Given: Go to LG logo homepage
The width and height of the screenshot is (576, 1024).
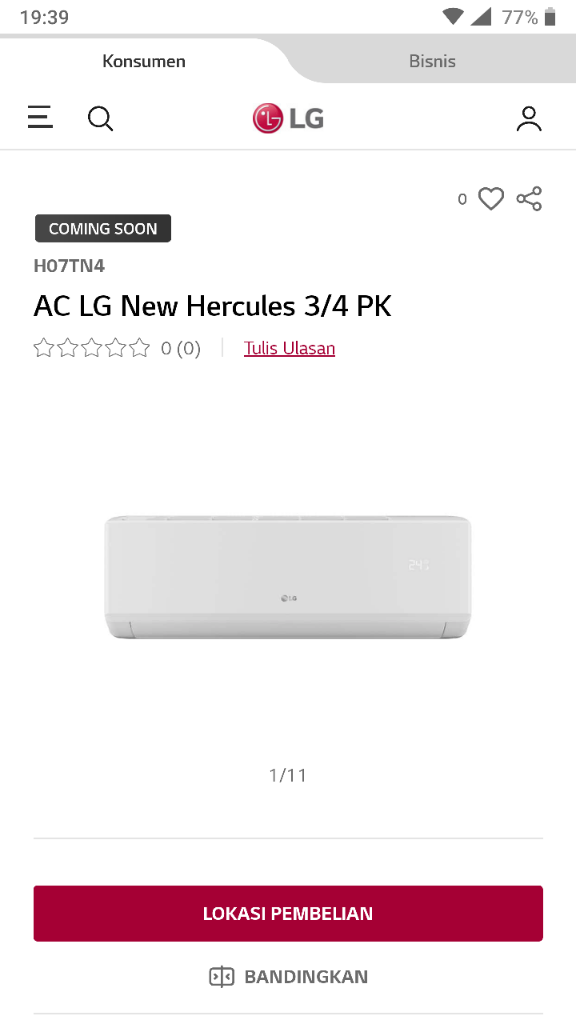Looking at the screenshot, I should pyautogui.click(x=288, y=118).
